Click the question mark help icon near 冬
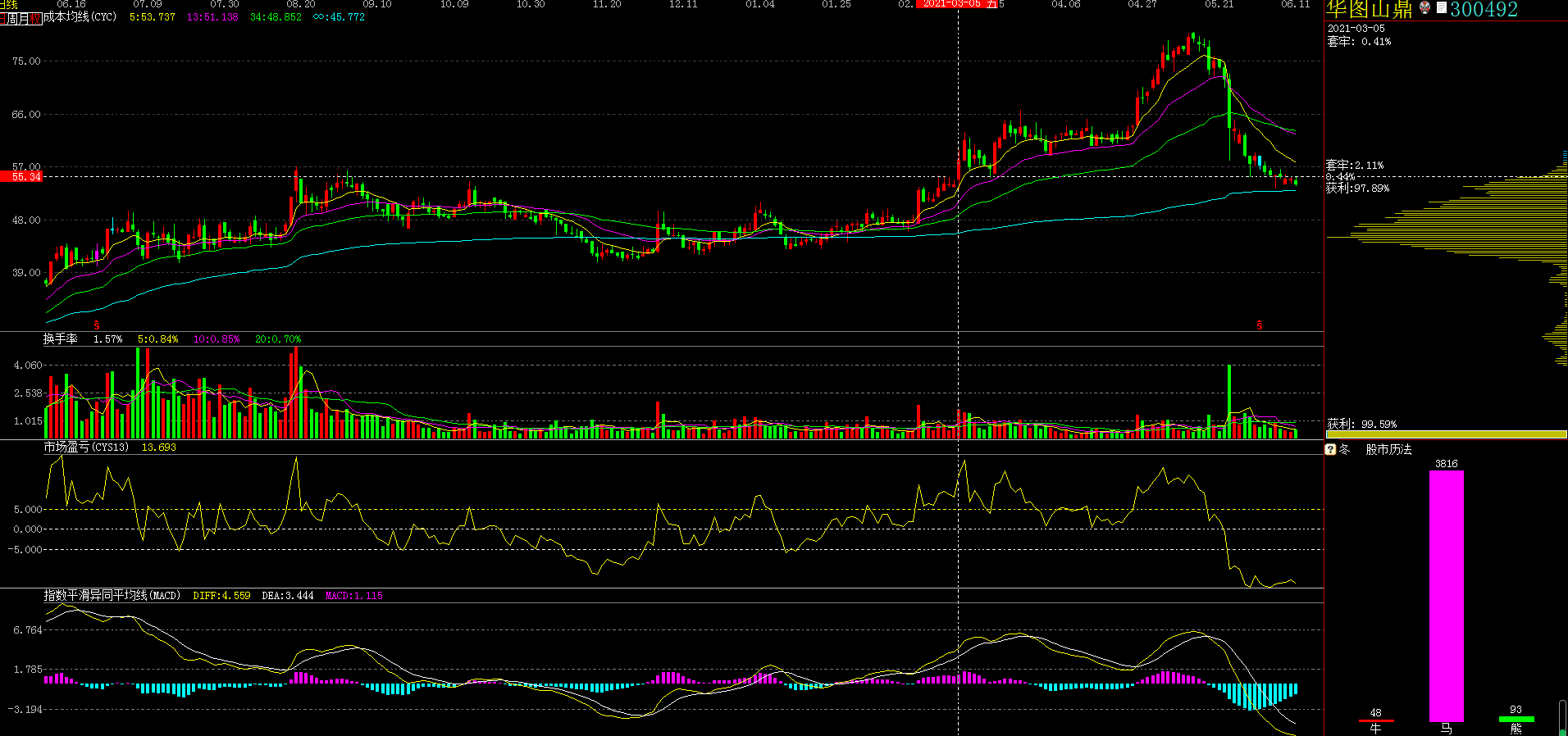Image resolution: width=1568 pixels, height=736 pixels. [1331, 449]
